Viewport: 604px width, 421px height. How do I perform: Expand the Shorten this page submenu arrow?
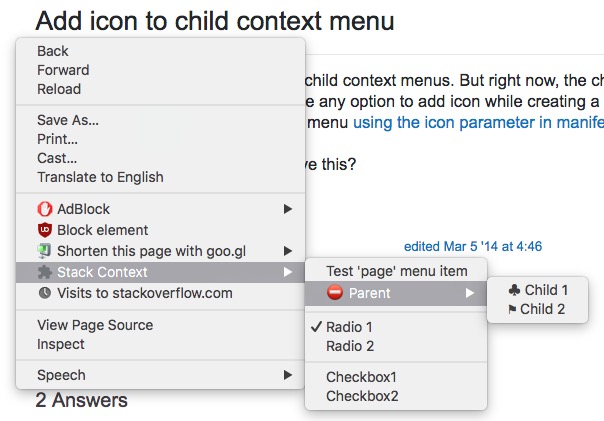tap(288, 251)
